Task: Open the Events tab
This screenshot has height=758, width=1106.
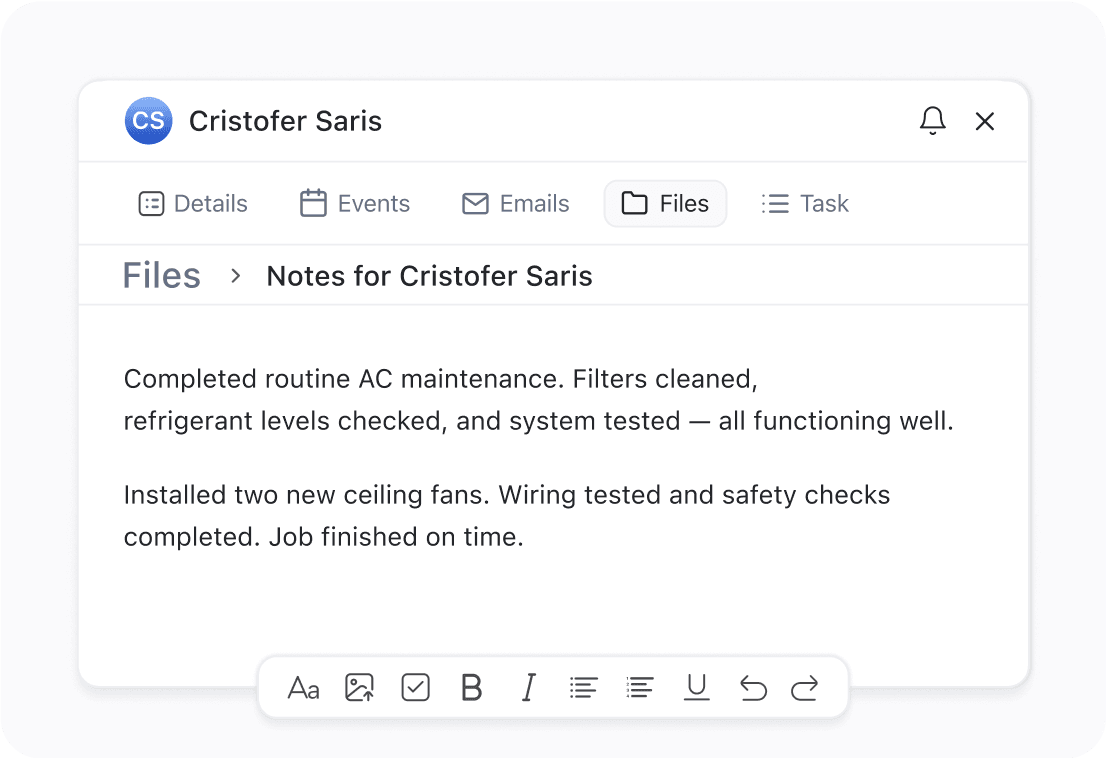Action: tap(355, 204)
